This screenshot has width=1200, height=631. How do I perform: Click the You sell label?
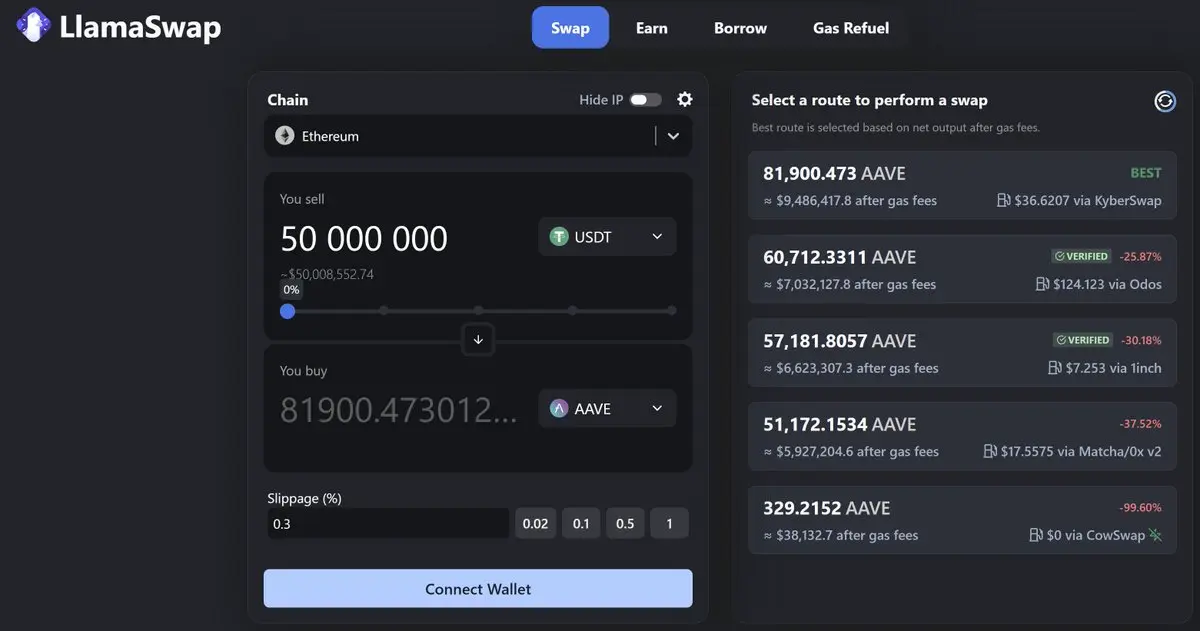302,199
